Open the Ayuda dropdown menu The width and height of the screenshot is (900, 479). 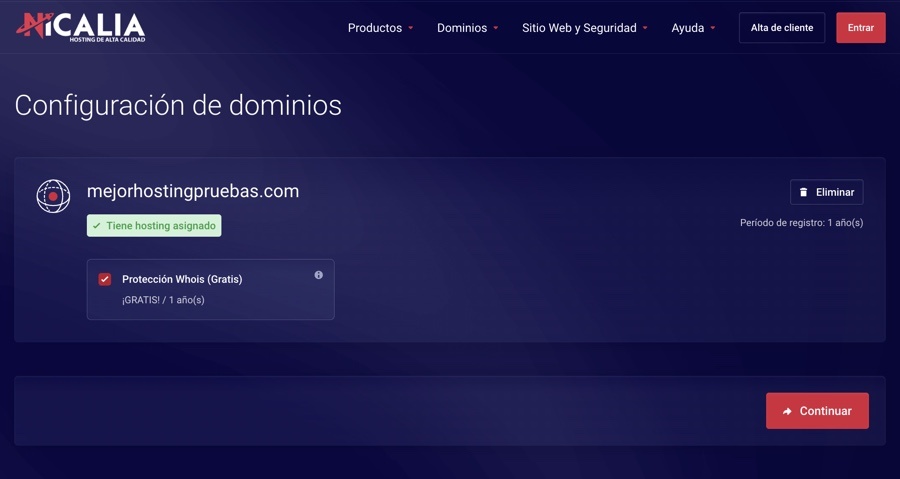point(693,28)
